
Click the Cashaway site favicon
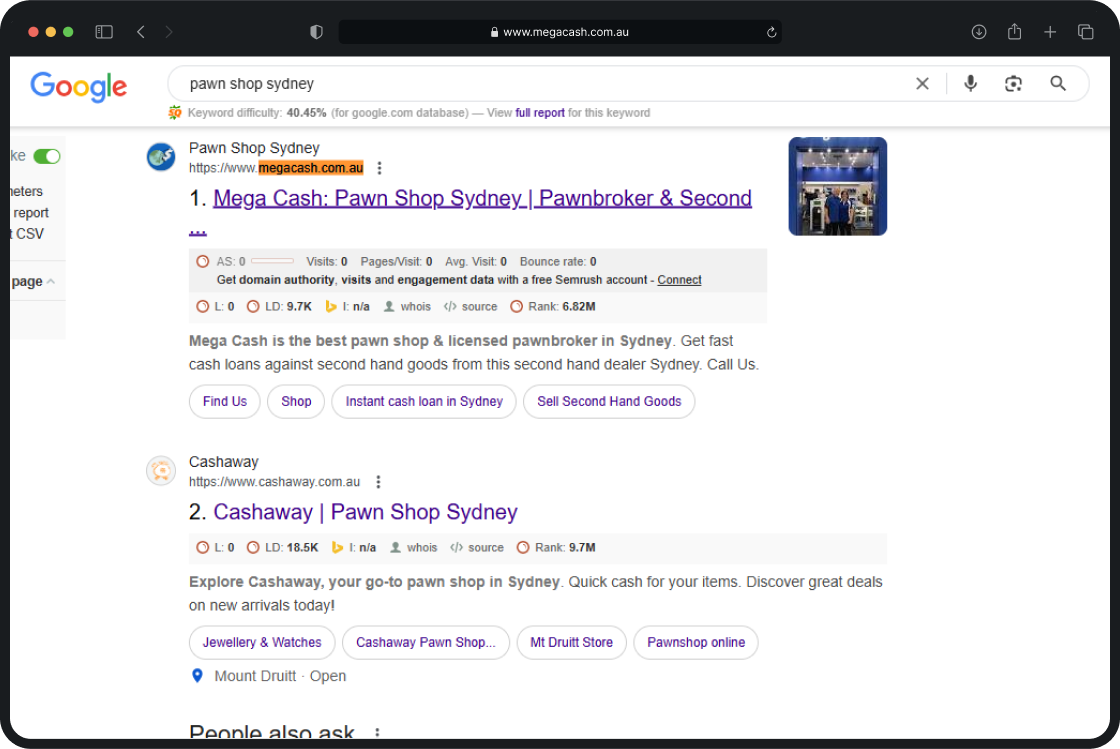click(x=161, y=471)
